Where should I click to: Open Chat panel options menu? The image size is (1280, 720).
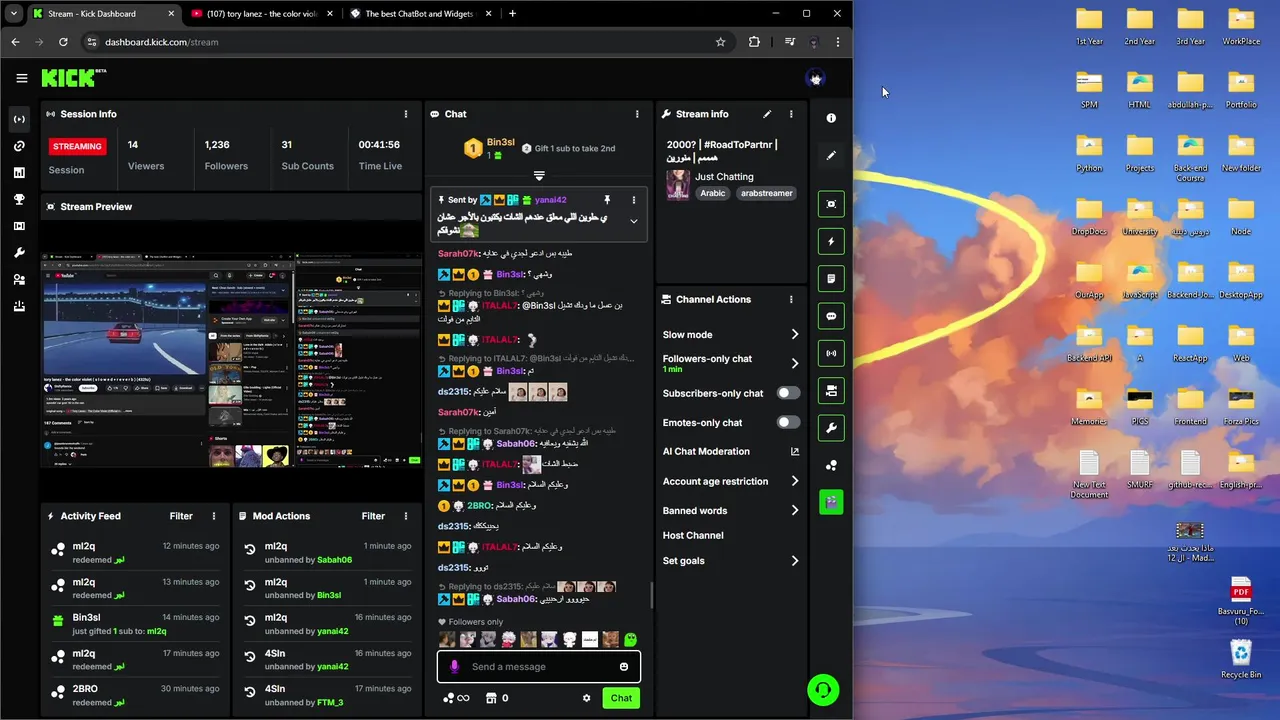coord(637,114)
